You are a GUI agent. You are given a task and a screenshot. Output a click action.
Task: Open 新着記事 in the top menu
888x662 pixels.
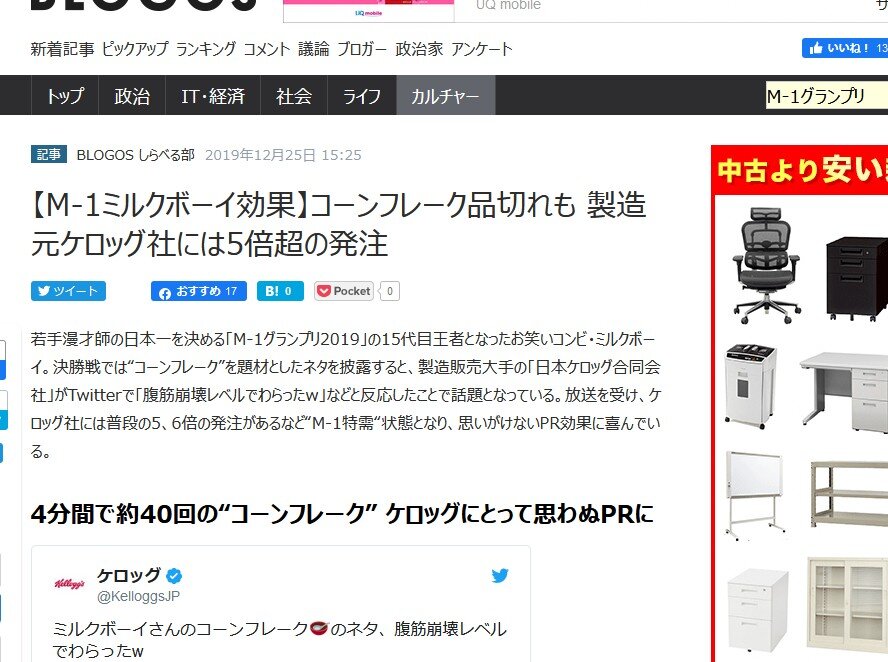[62, 49]
